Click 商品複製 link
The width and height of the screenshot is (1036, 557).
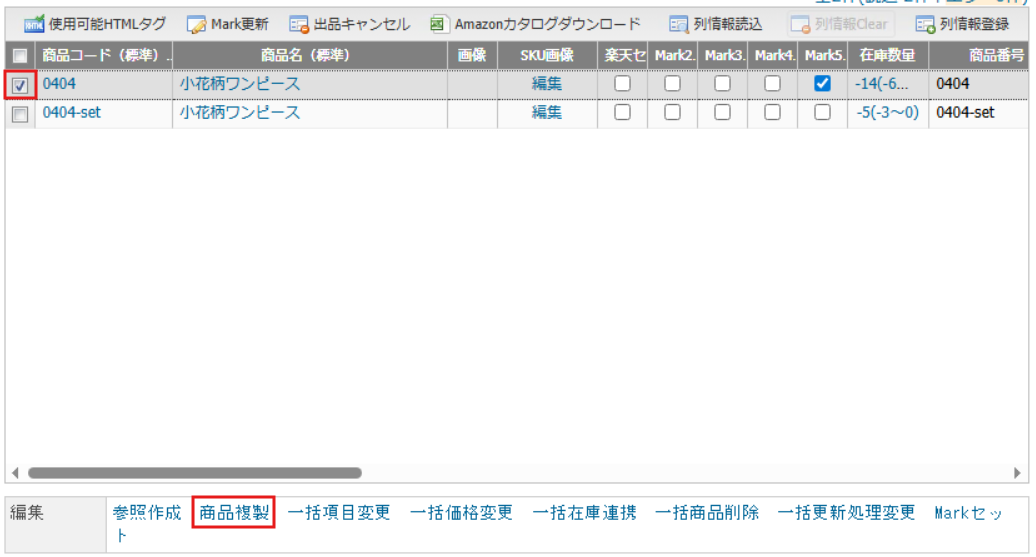coord(234,513)
